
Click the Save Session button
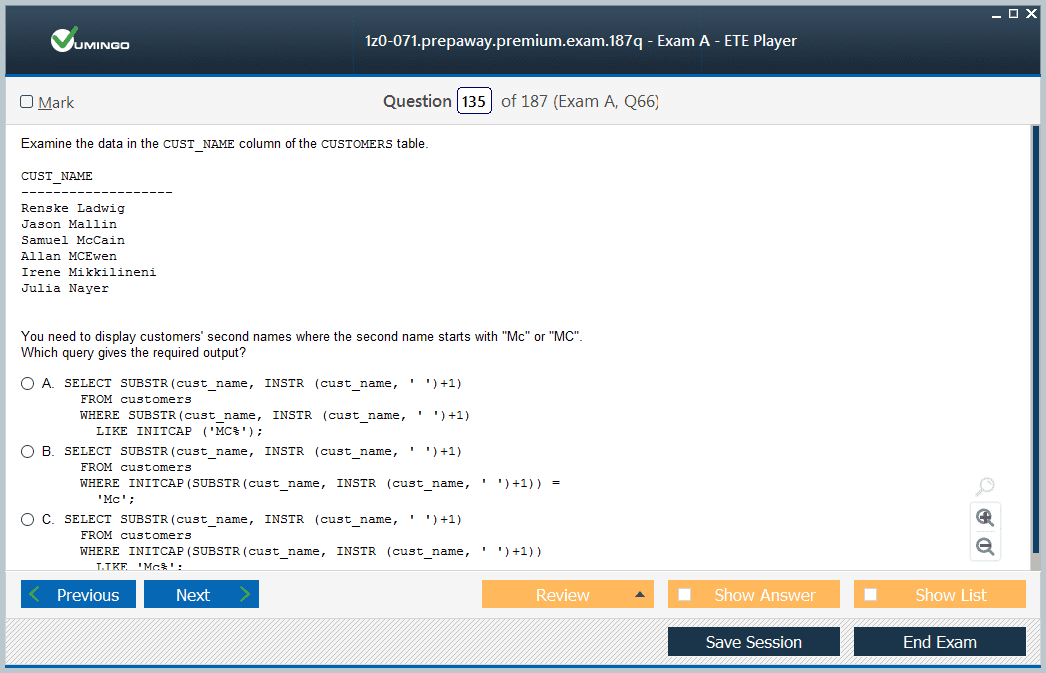(x=754, y=642)
